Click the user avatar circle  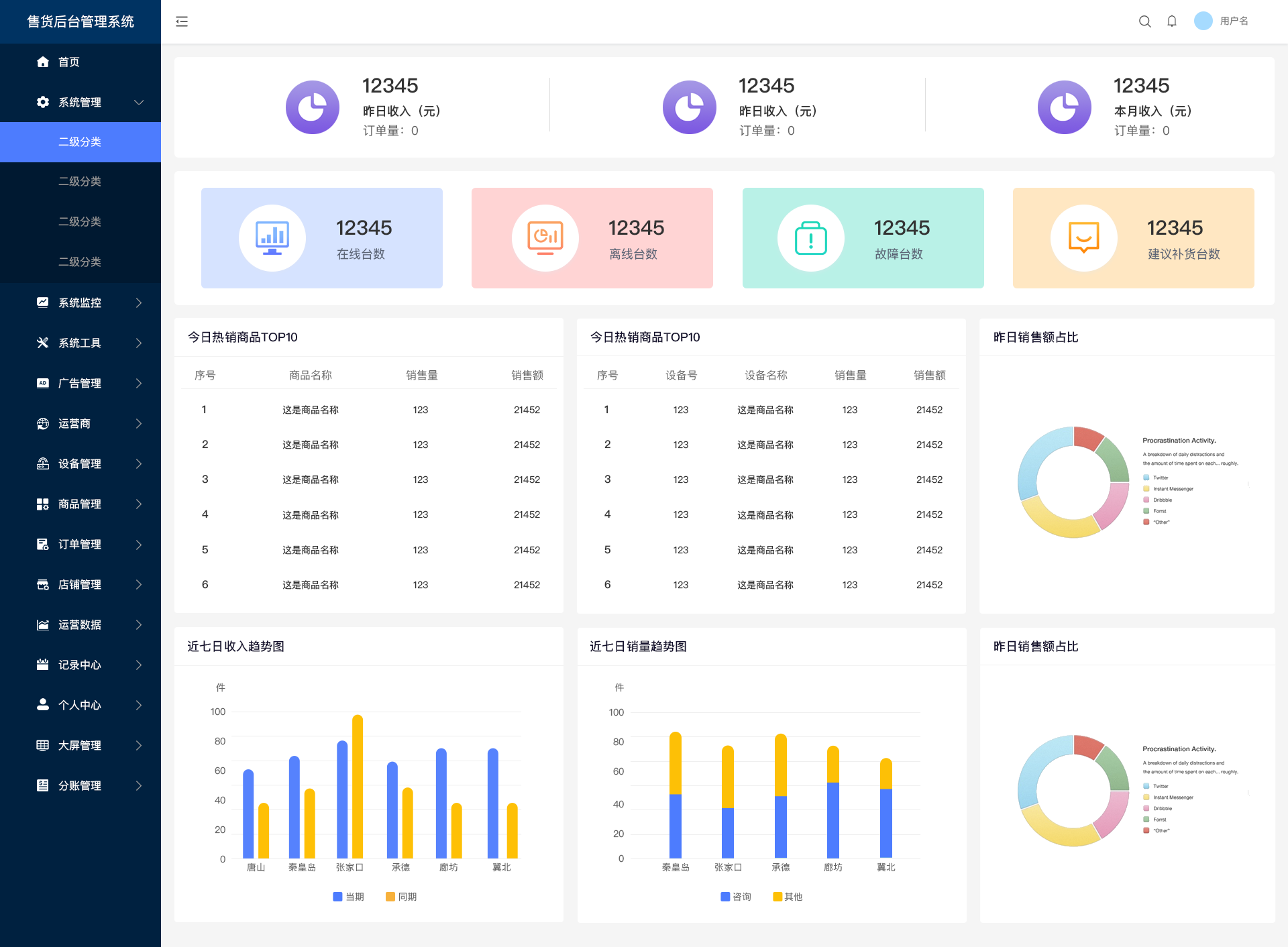(x=1203, y=21)
